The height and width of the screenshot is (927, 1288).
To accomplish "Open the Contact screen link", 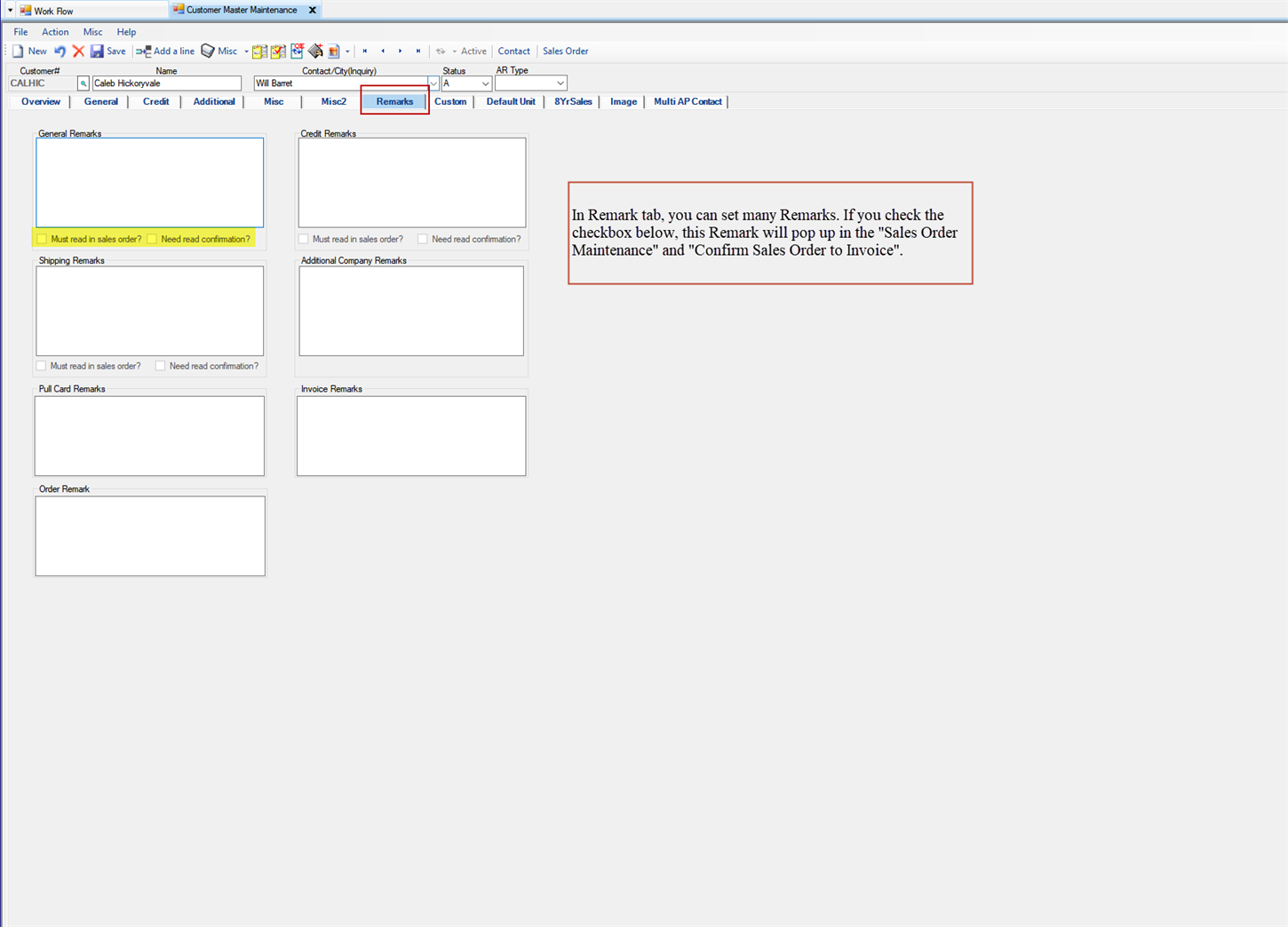I will point(513,51).
